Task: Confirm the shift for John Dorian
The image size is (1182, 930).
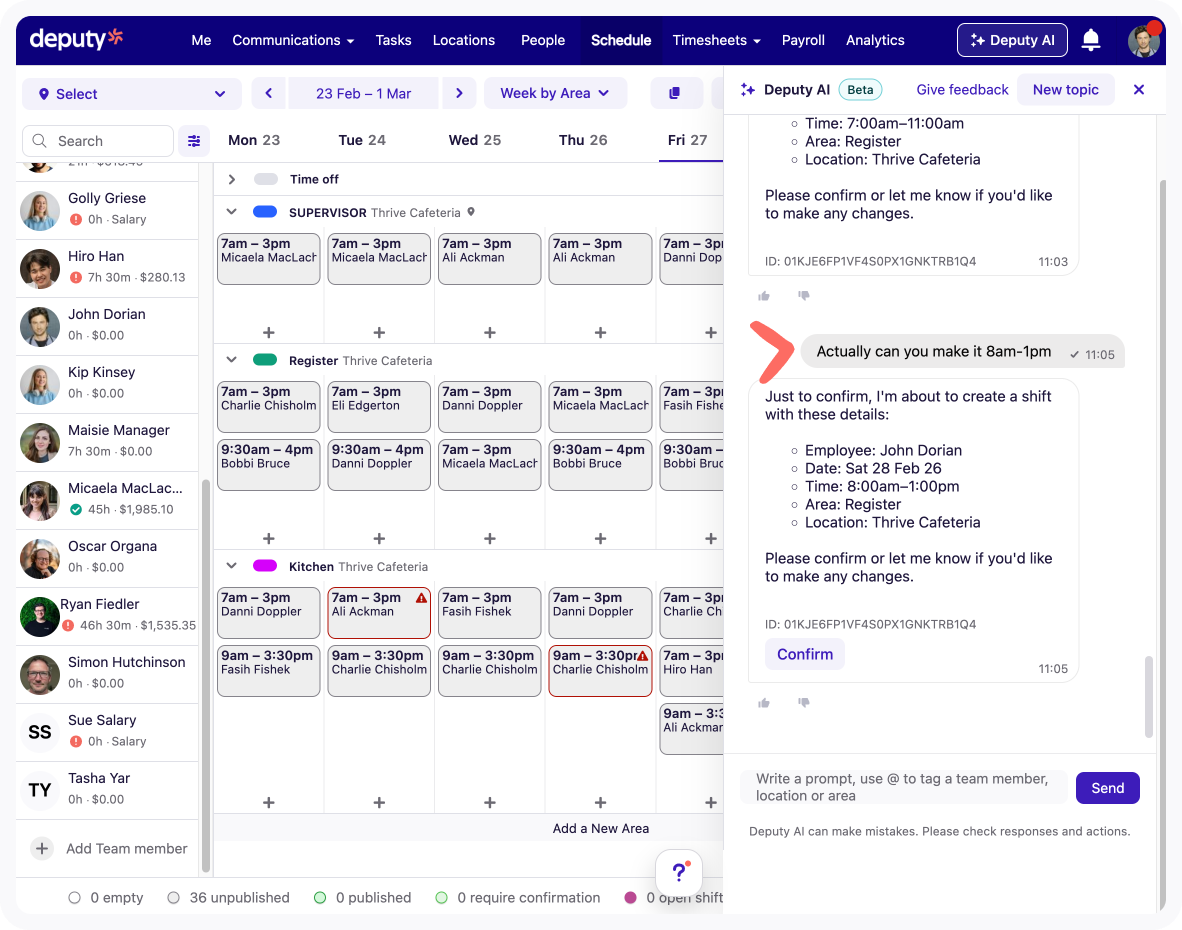Action: tap(804, 654)
